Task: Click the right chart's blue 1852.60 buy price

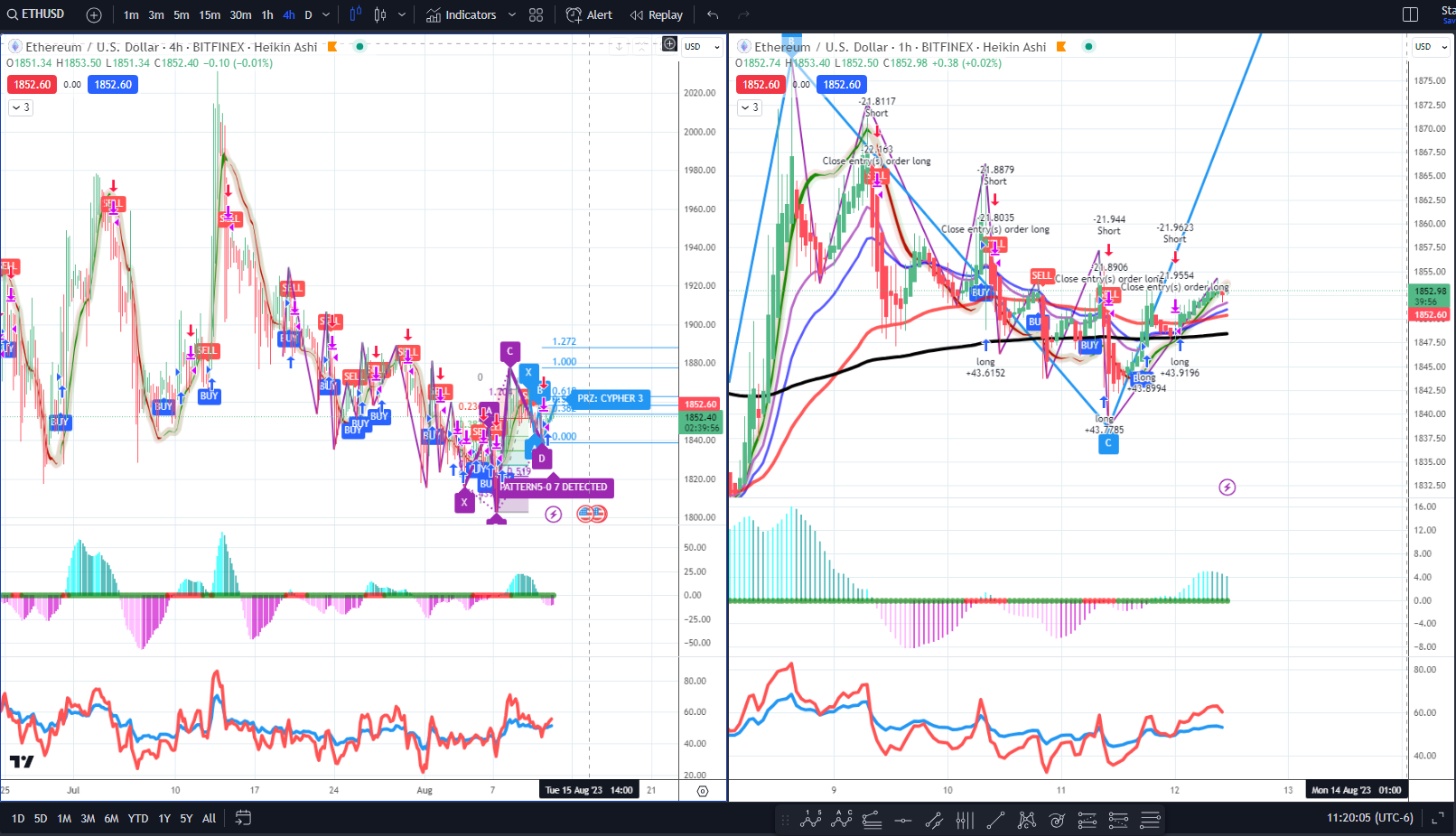Action: (x=842, y=84)
